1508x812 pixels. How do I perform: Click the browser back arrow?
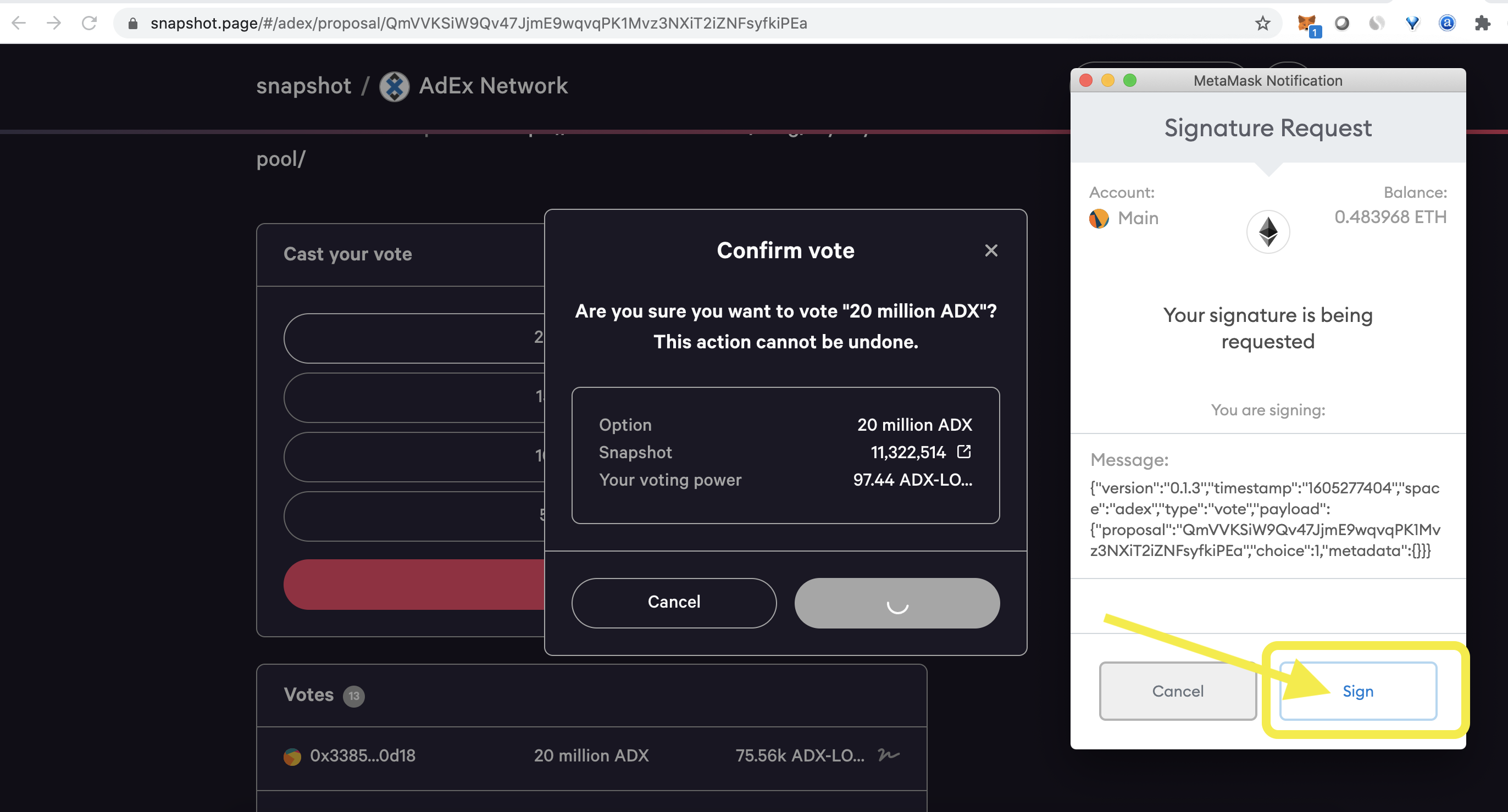click(19, 23)
